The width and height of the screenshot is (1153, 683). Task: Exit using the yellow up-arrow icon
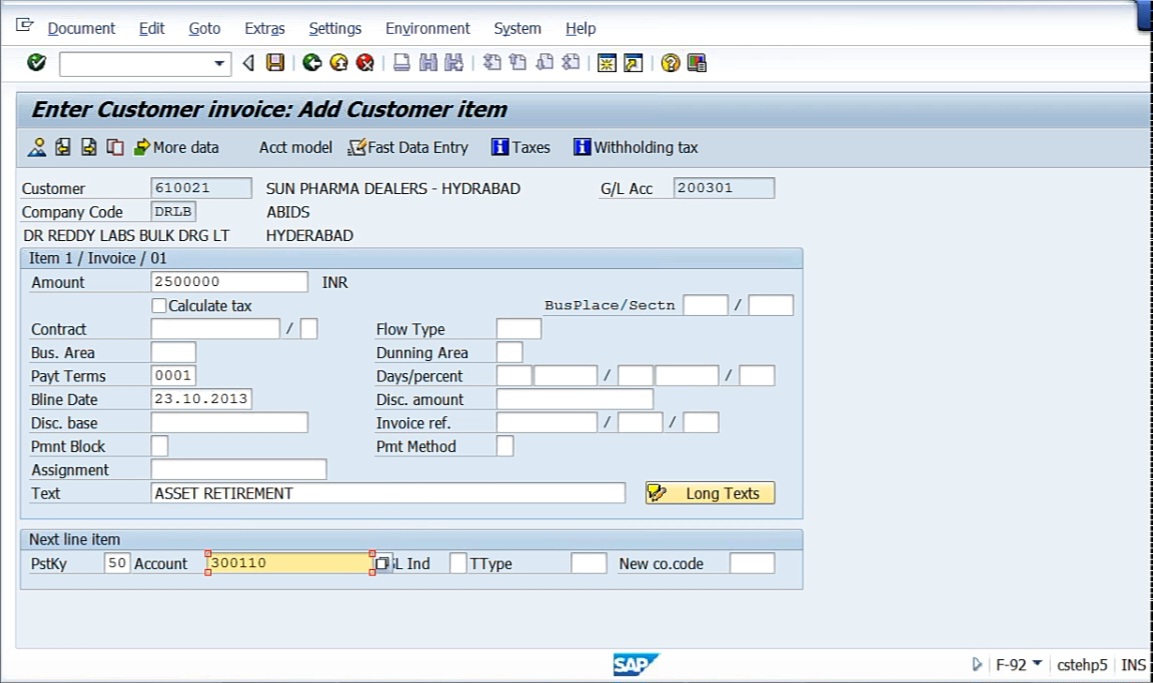click(x=339, y=63)
